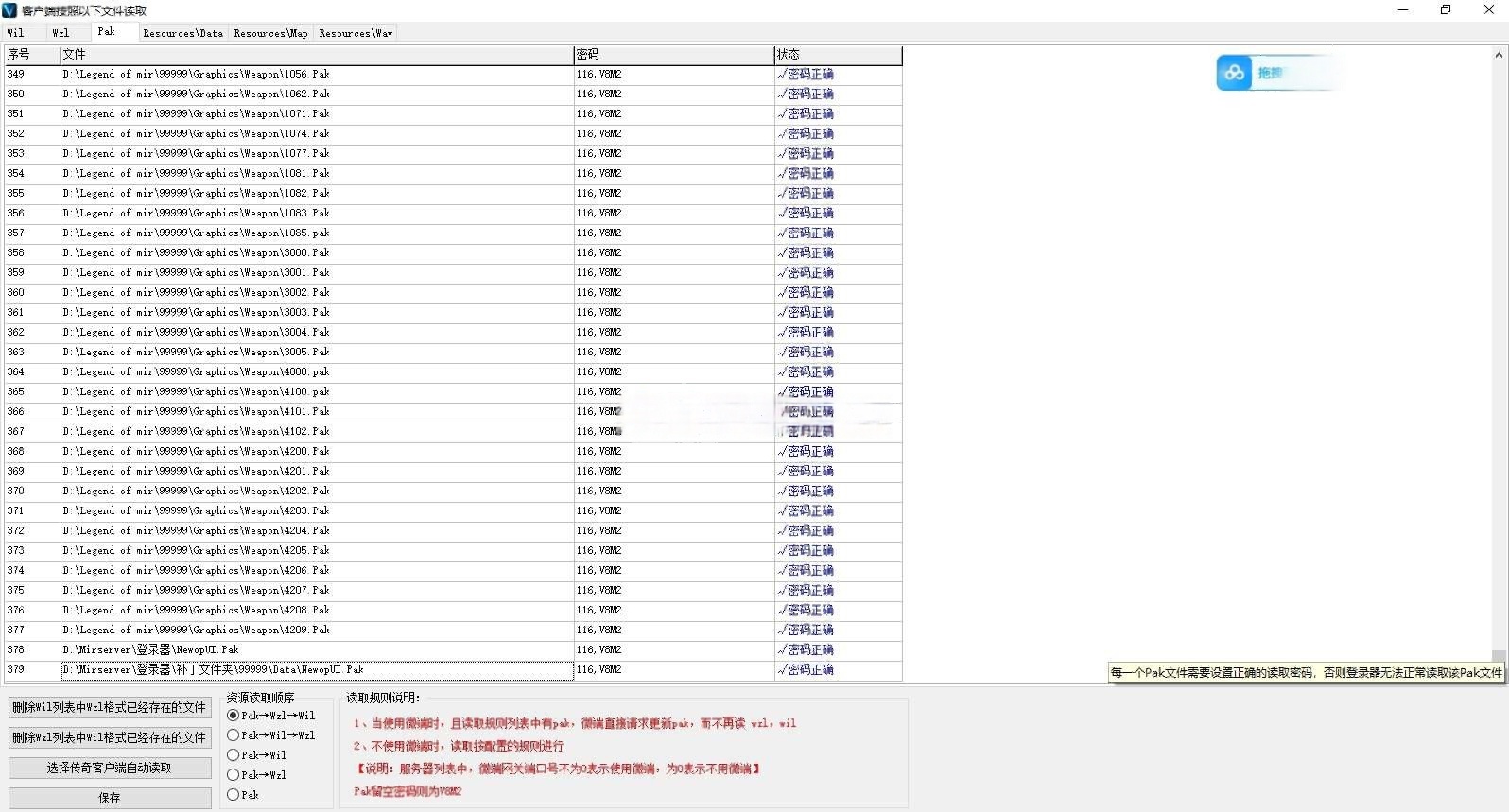Open the Resources\Data tab
1509x812 pixels.
[183, 33]
